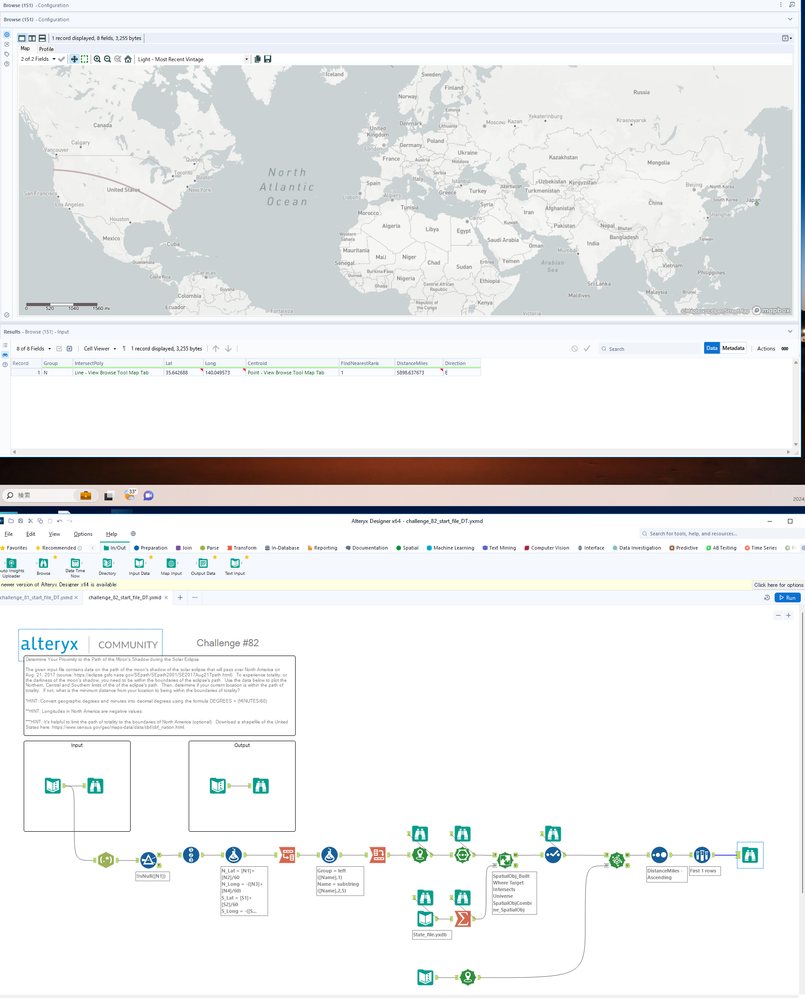Select the Formula tool with N_Lat expression
This screenshot has height=998, width=805.
(234, 855)
